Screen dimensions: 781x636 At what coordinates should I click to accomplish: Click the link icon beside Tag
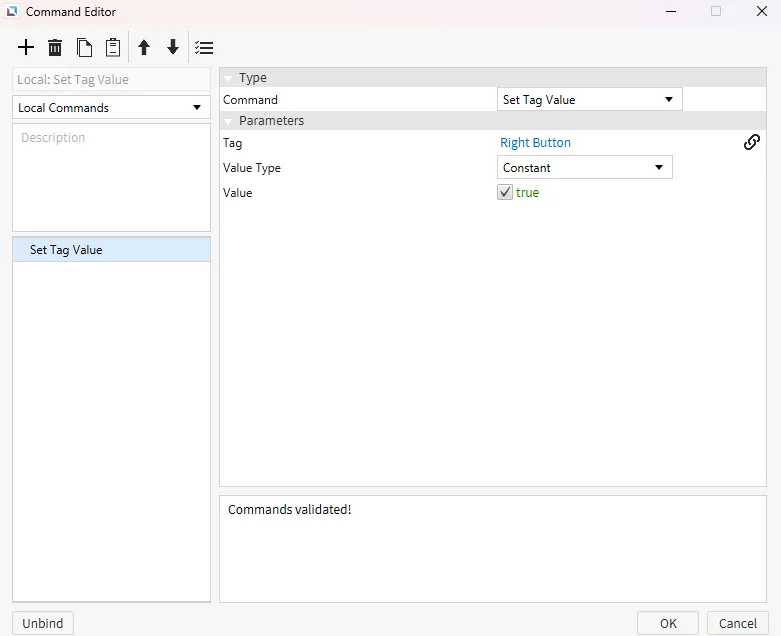pos(752,143)
